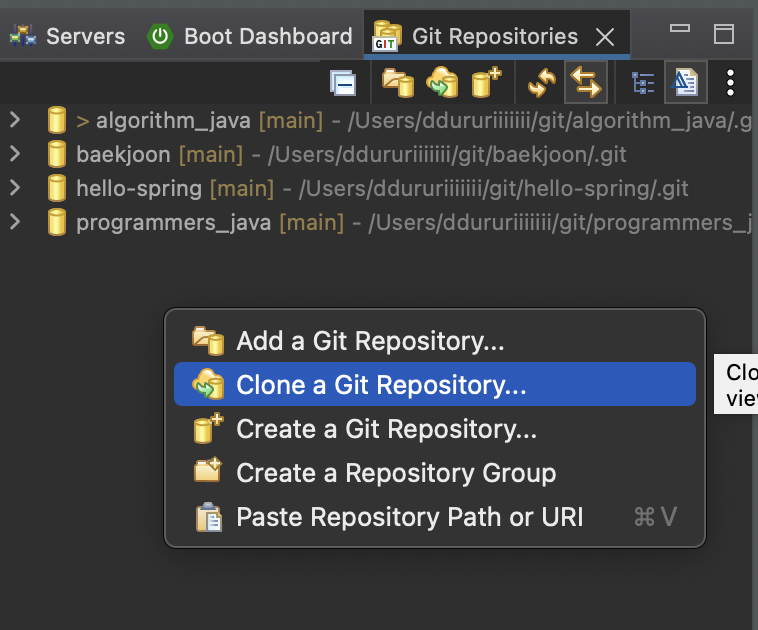
Task: Click Add existing Git repository toolbar icon
Action: 398,83
